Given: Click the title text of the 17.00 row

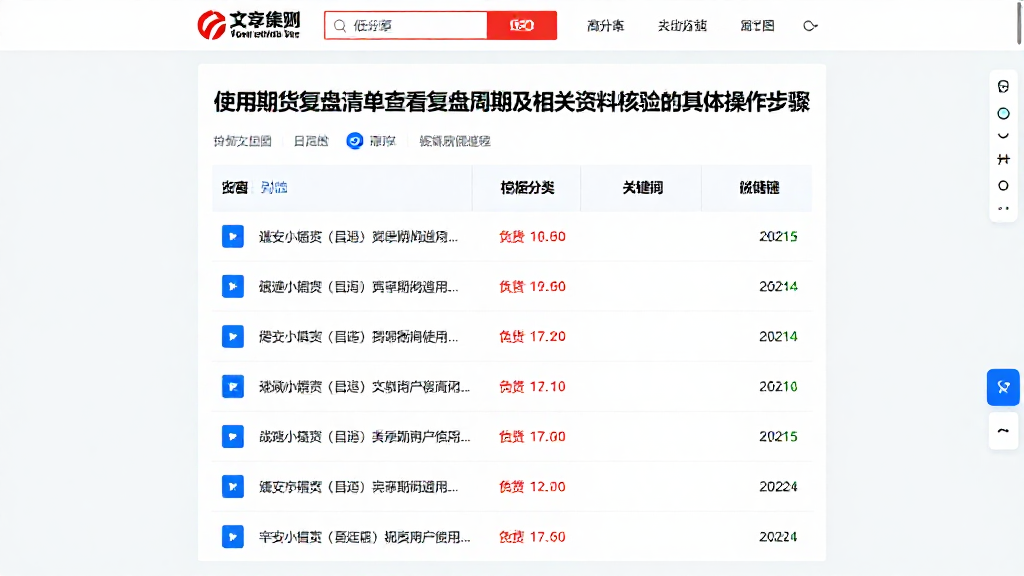Looking at the screenshot, I should [364, 437].
